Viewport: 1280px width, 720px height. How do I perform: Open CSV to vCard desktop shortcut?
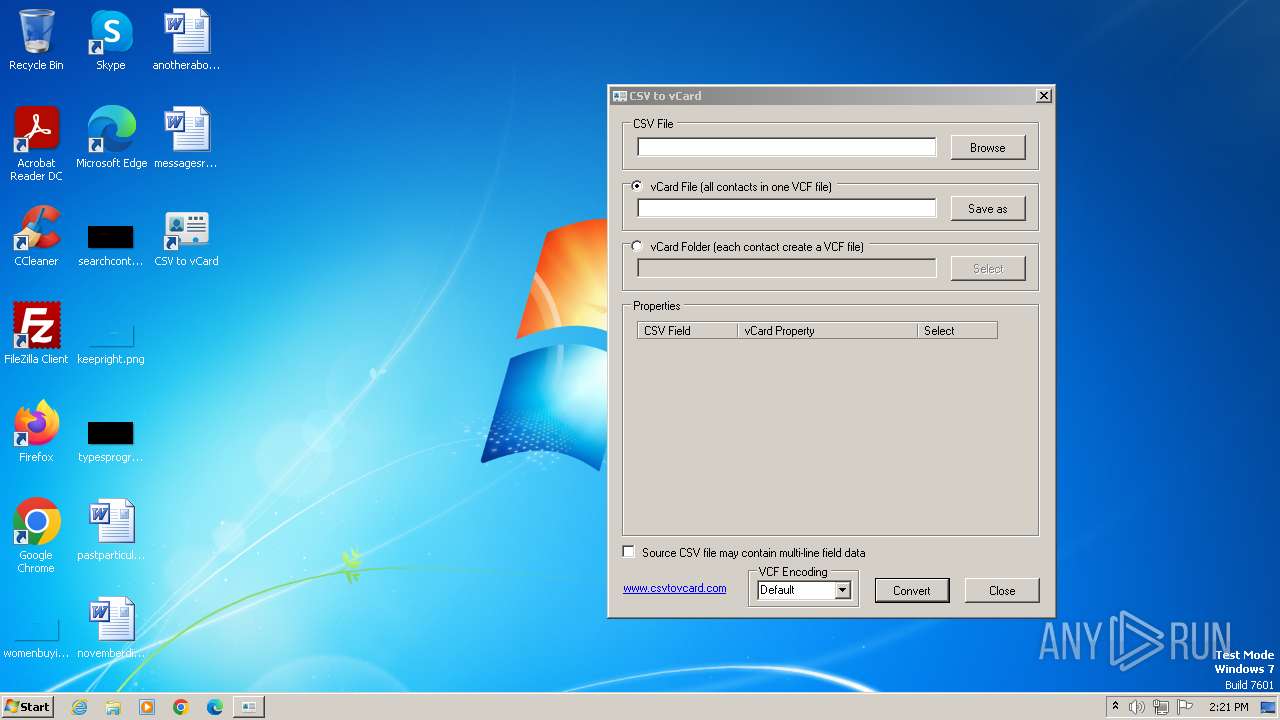coord(186,236)
